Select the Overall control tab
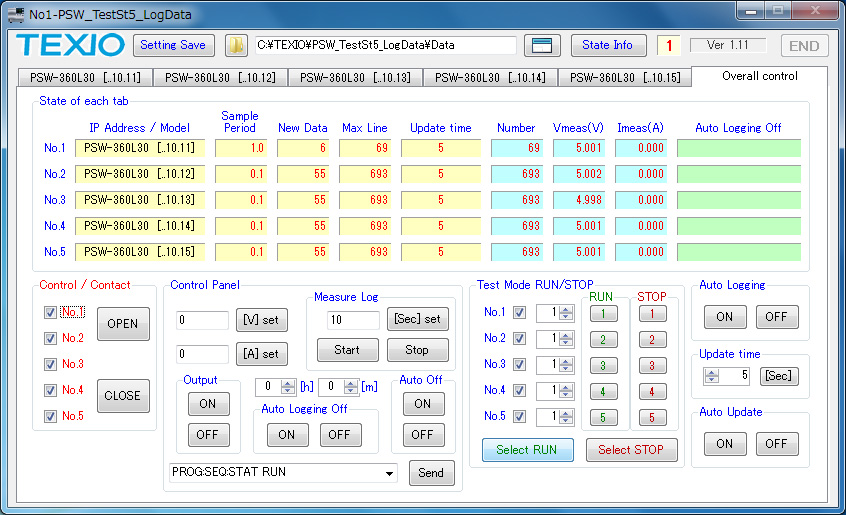 [759, 76]
